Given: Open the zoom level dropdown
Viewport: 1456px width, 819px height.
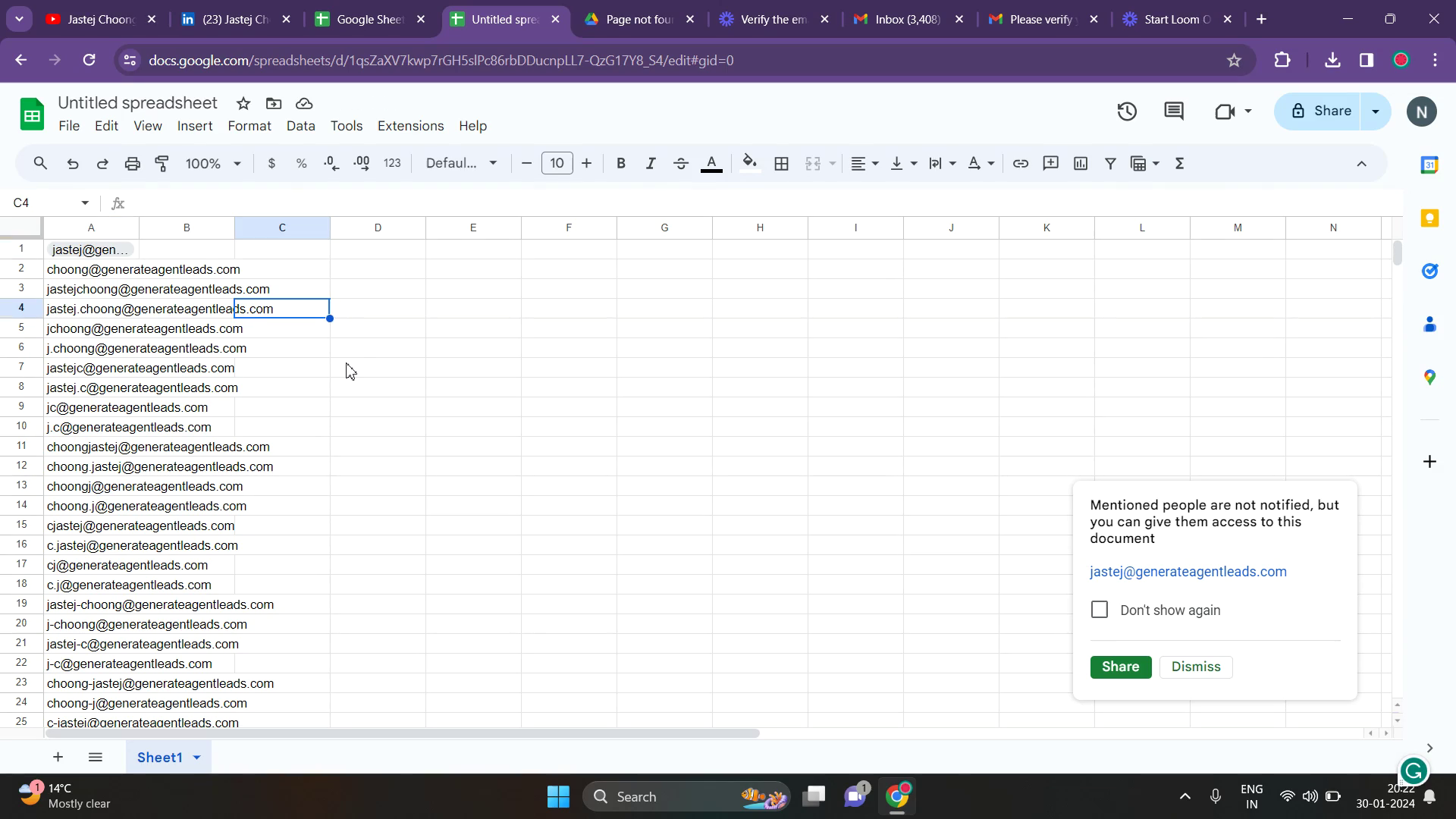Looking at the screenshot, I should click(x=212, y=163).
